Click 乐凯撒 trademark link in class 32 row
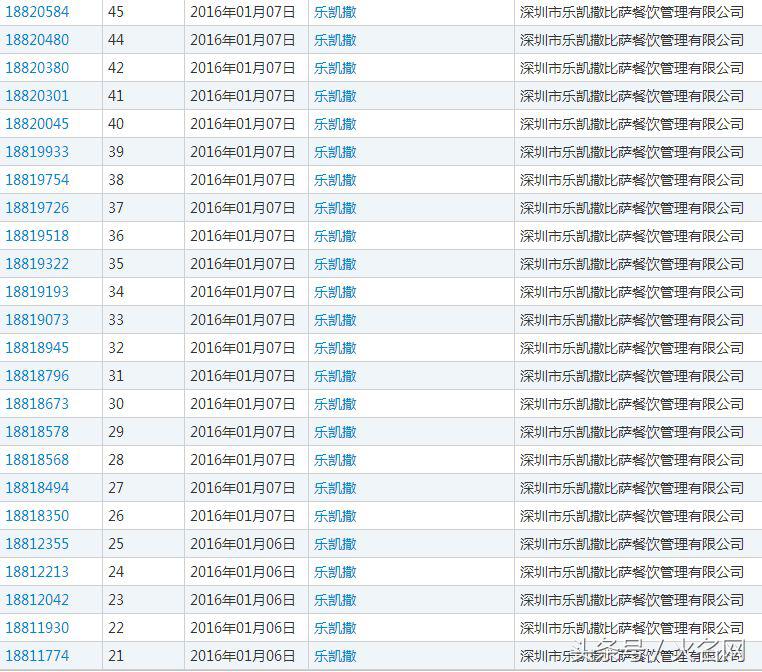The image size is (762, 672). [x=335, y=348]
